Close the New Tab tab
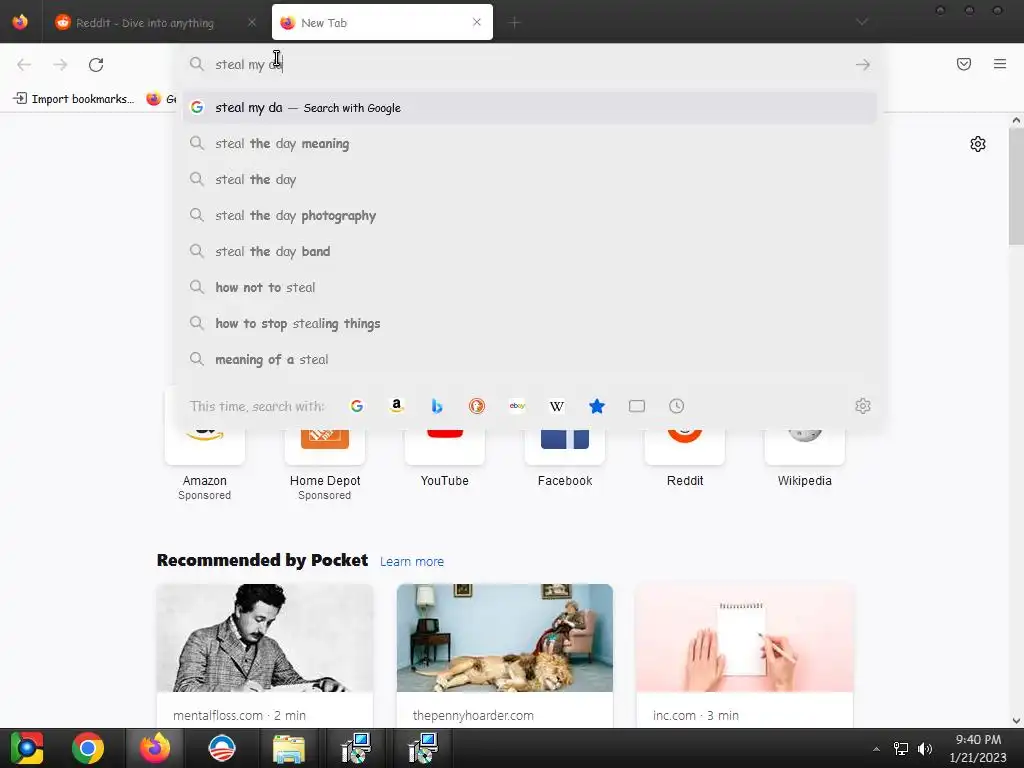This screenshot has width=1024, height=768. point(477,22)
